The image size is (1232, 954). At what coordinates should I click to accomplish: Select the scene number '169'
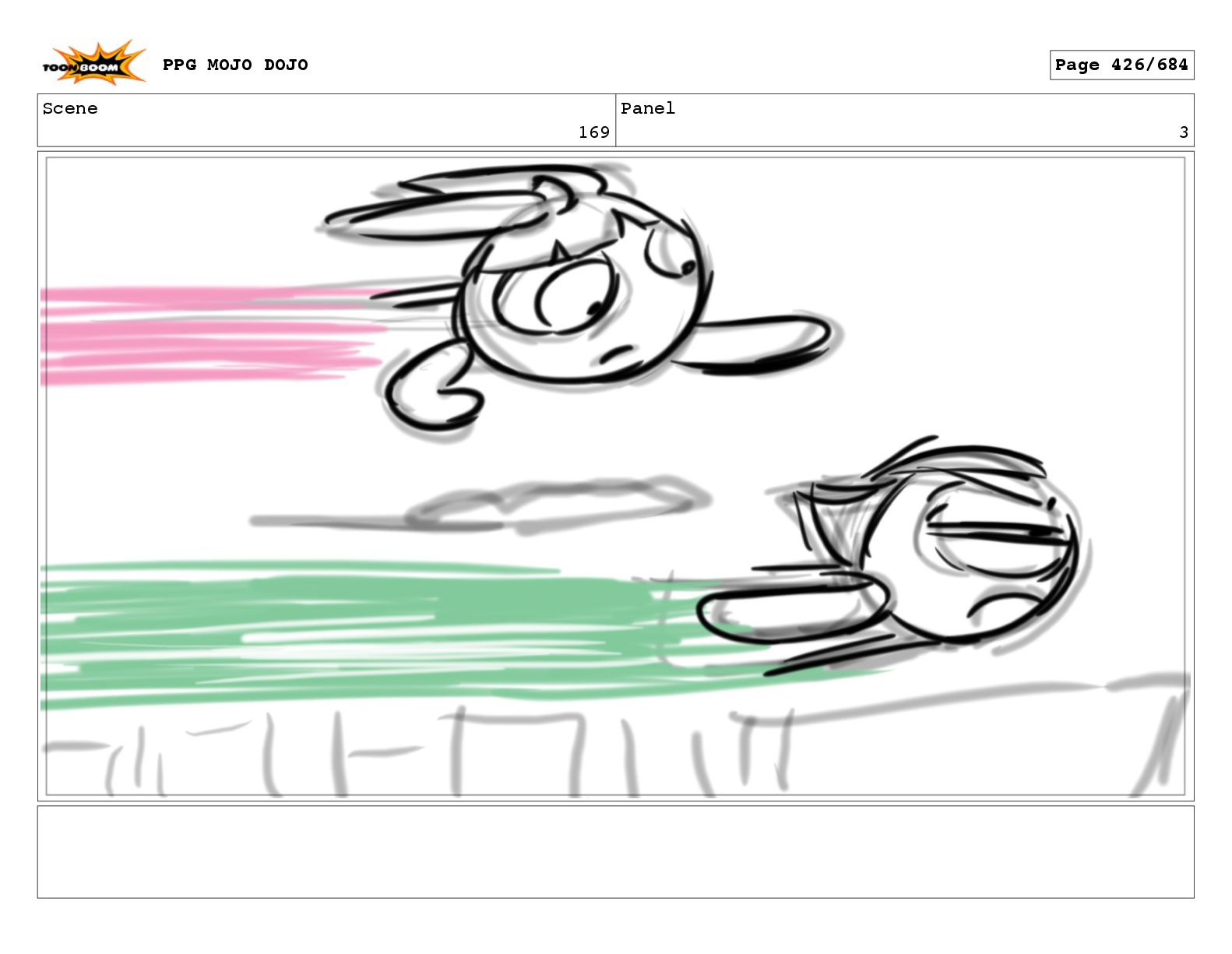pyautogui.click(x=593, y=132)
